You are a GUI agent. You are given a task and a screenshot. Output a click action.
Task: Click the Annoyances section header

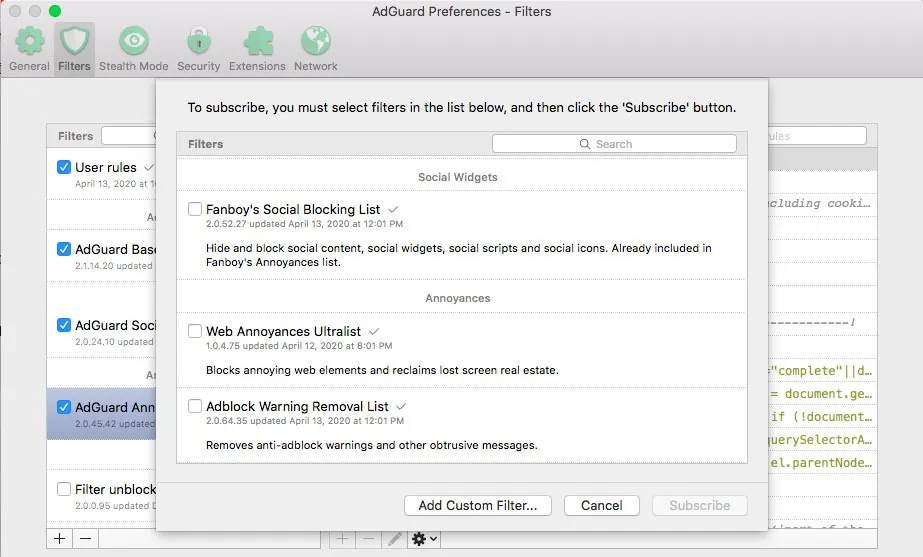[x=457, y=298]
